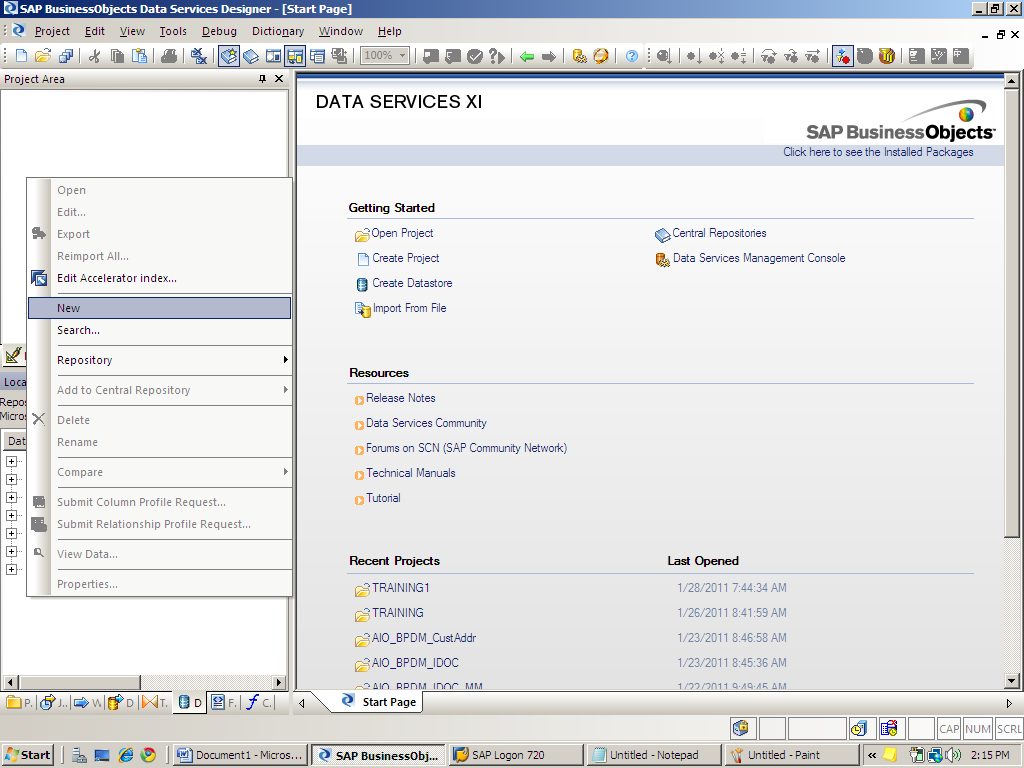Open the Central Repositories link
Image resolution: width=1024 pixels, height=768 pixels.
[x=719, y=233]
